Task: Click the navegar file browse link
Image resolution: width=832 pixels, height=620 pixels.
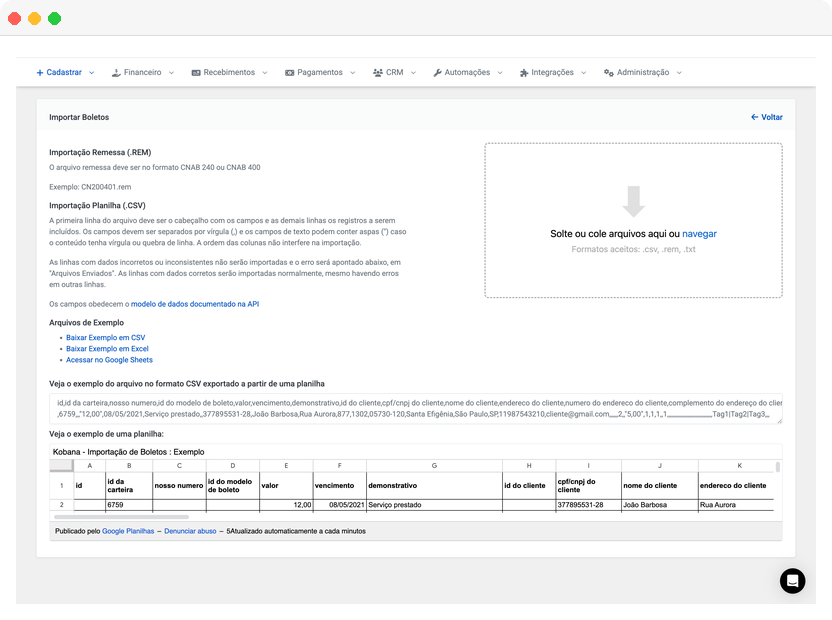Action: 699,234
